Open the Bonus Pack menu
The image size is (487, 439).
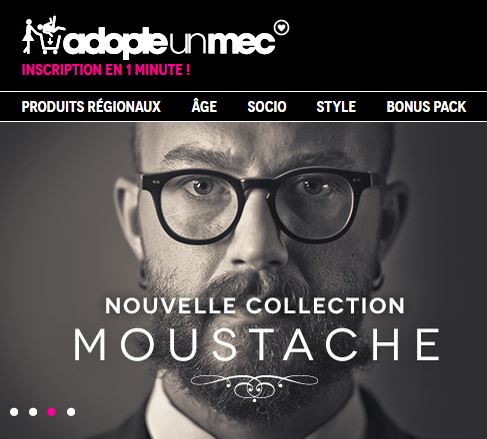(x=426, y=107)
